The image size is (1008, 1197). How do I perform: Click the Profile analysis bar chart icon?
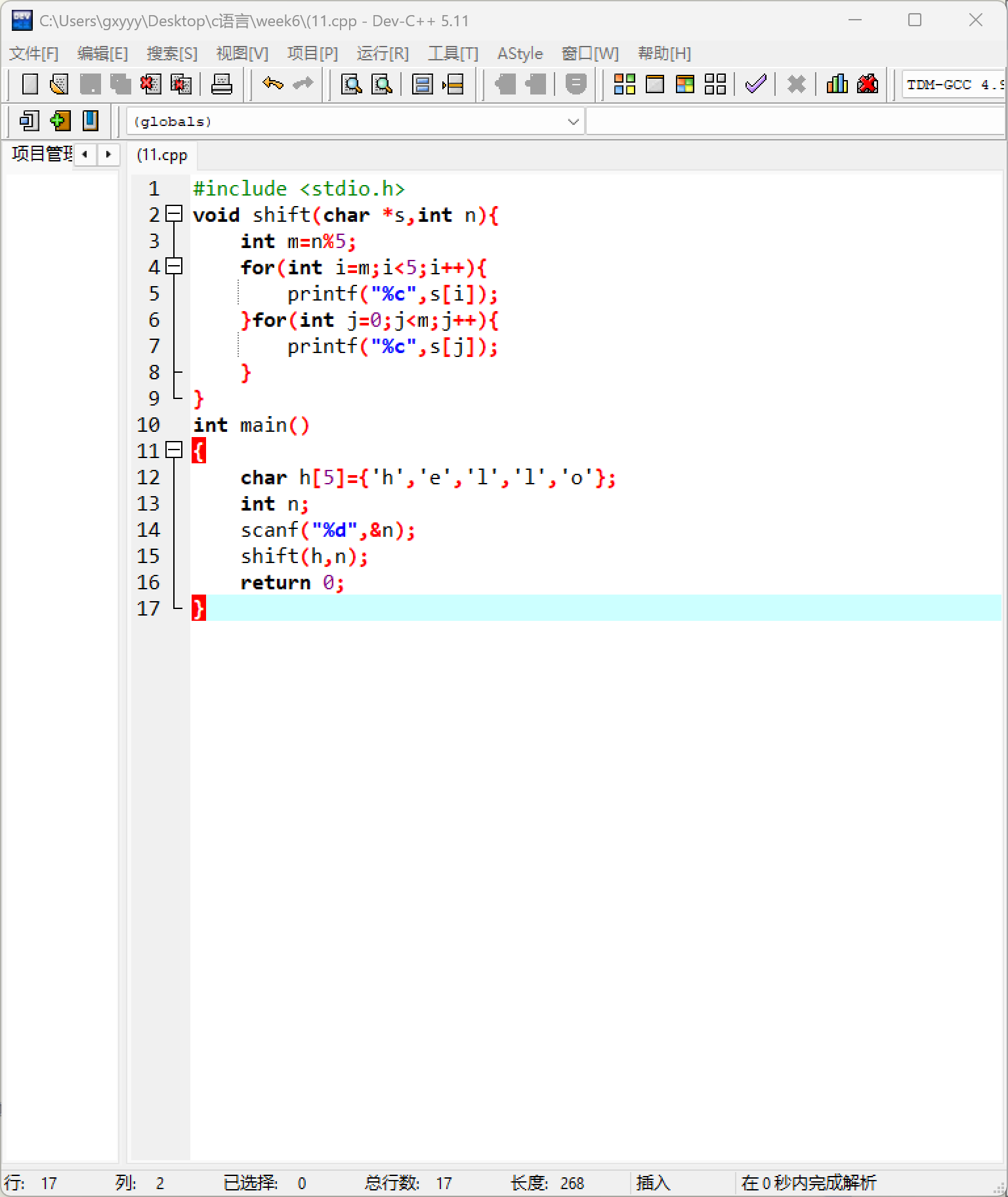[837, 84]
